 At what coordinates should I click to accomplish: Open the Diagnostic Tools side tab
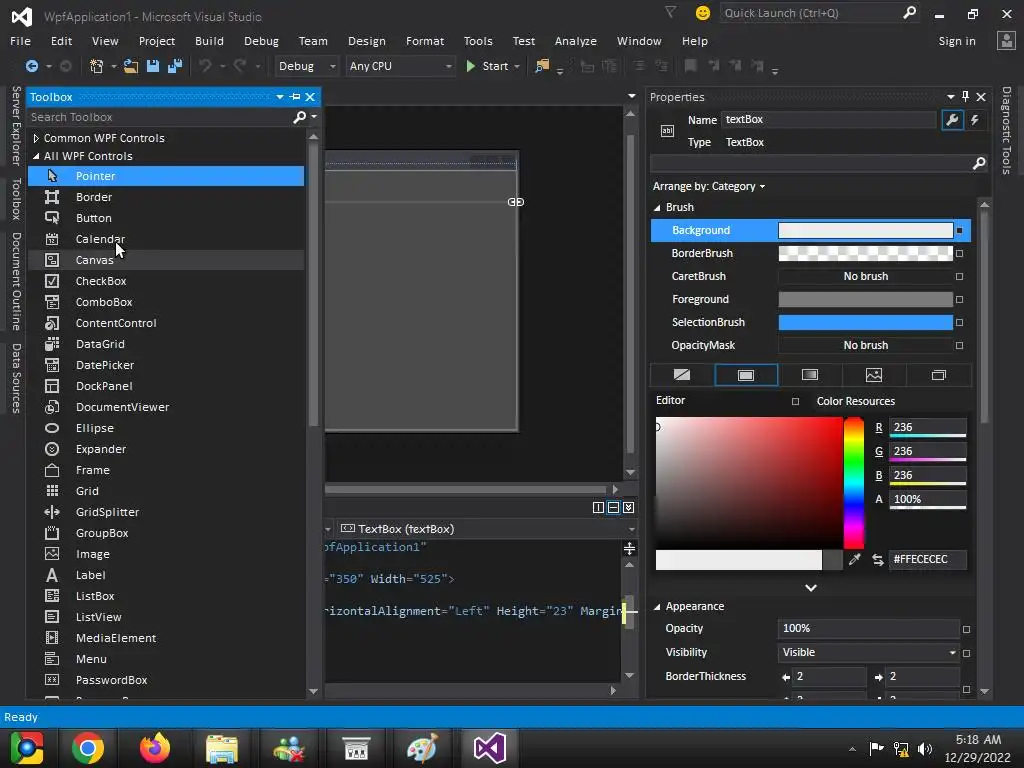(x=1006, y=131)
